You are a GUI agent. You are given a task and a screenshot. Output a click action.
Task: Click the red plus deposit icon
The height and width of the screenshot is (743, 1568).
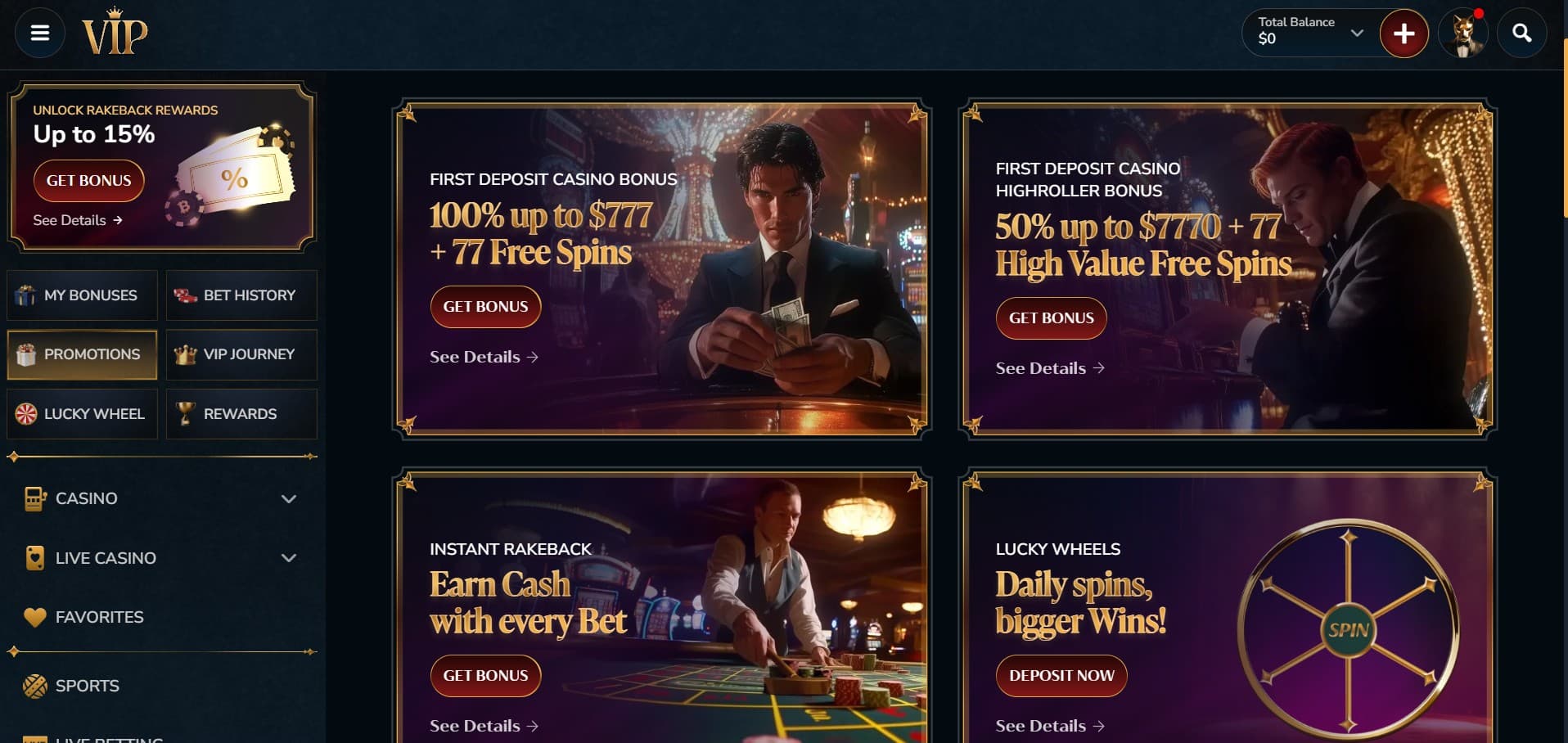1404,34
